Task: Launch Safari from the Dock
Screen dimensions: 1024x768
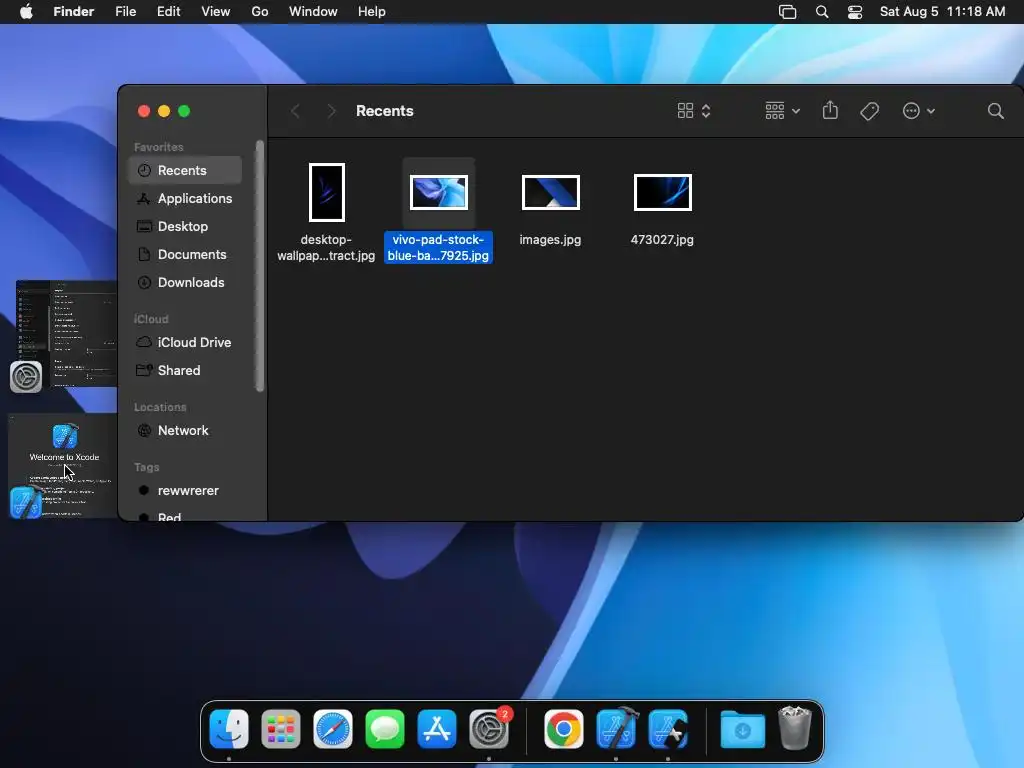Action: point(332,729)
